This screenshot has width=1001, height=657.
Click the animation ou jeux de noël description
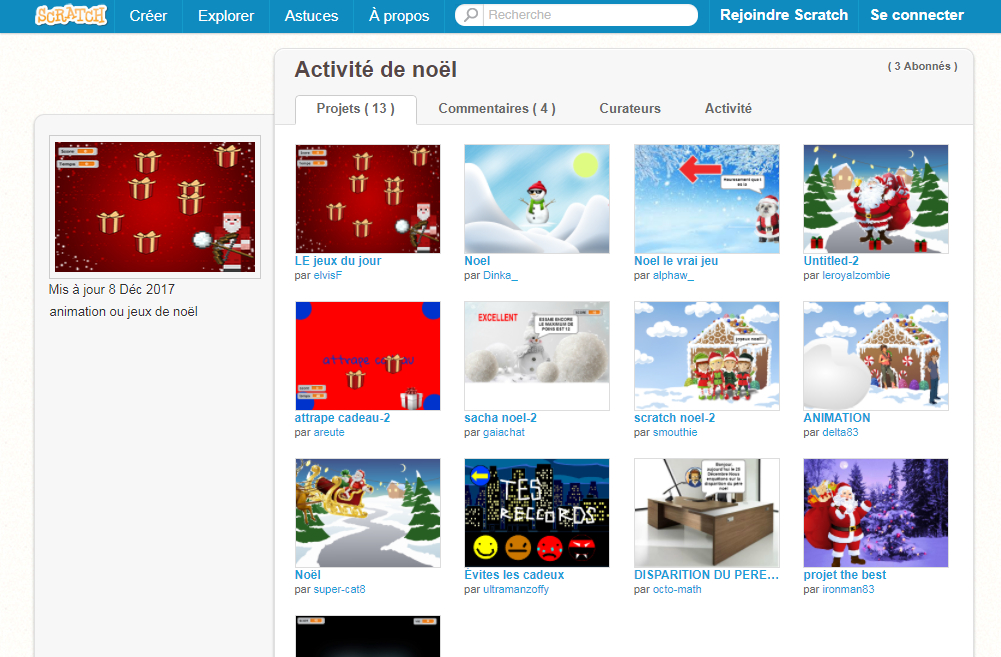[124, 312]
